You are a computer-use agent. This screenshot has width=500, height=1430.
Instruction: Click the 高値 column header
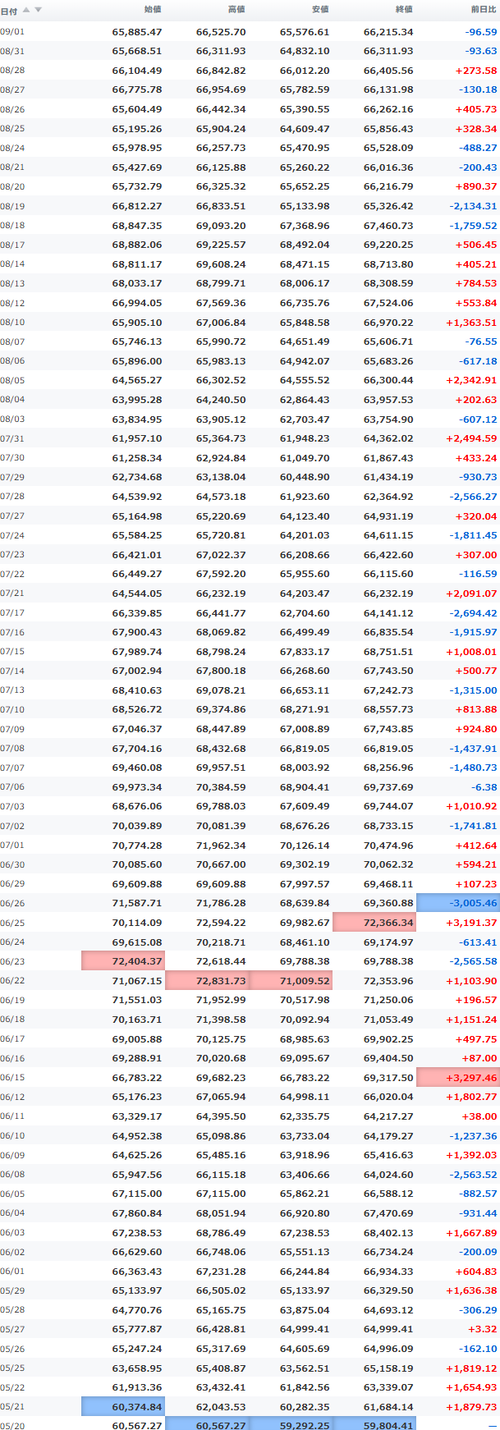coord(236,10)
